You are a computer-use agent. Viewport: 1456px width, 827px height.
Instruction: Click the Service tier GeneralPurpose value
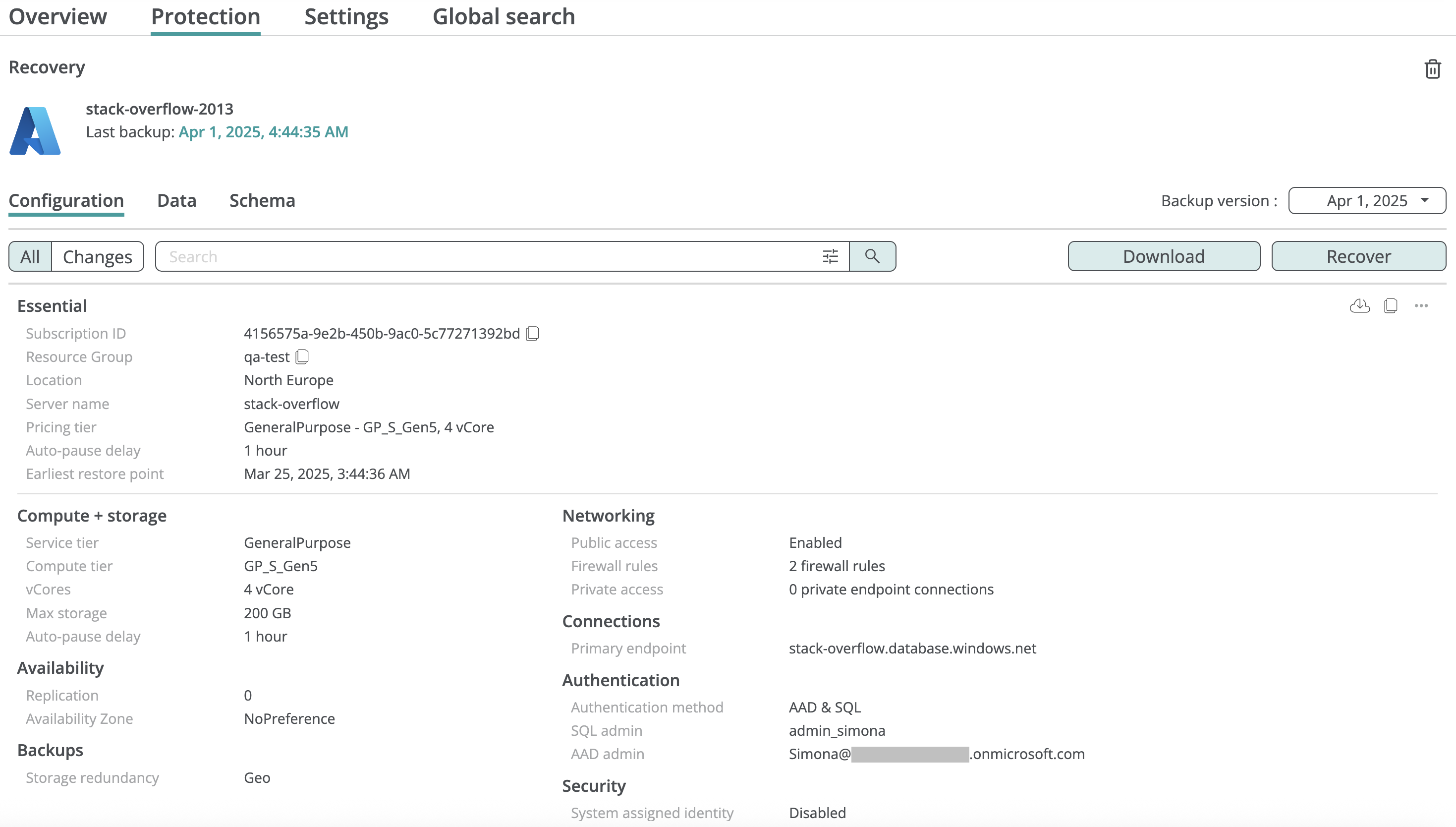pyautogui.click(x=297, y=543)
